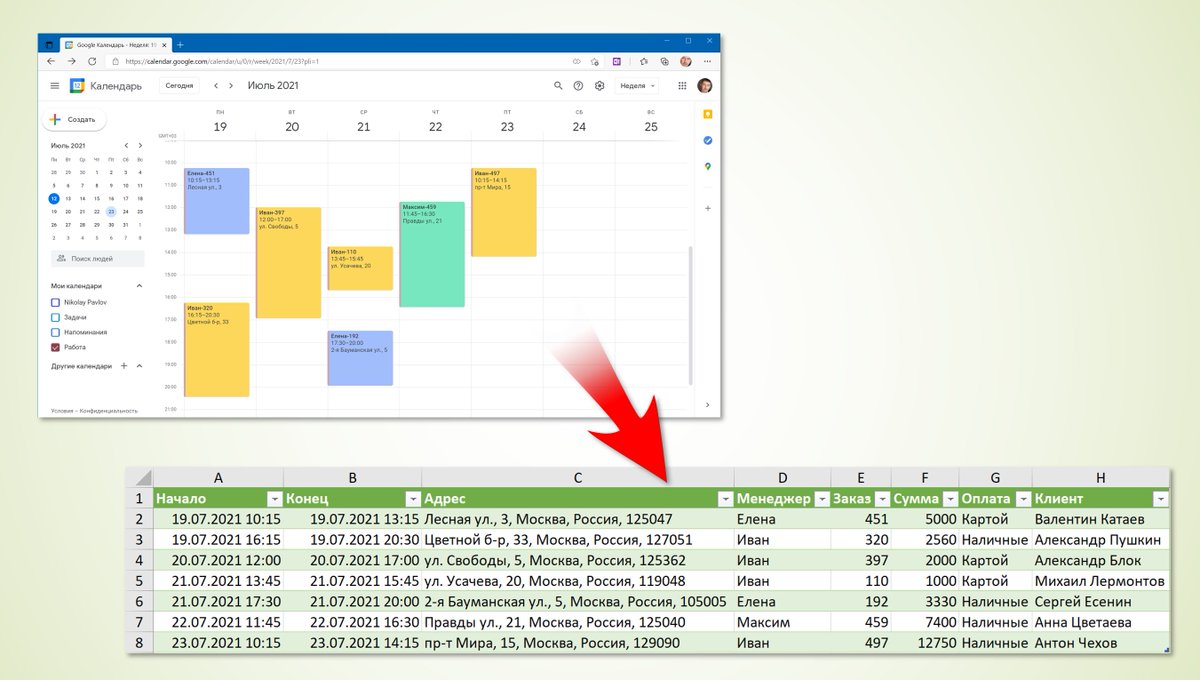
Task: Open the Неделя view dropdown
Action: [637, 86]
